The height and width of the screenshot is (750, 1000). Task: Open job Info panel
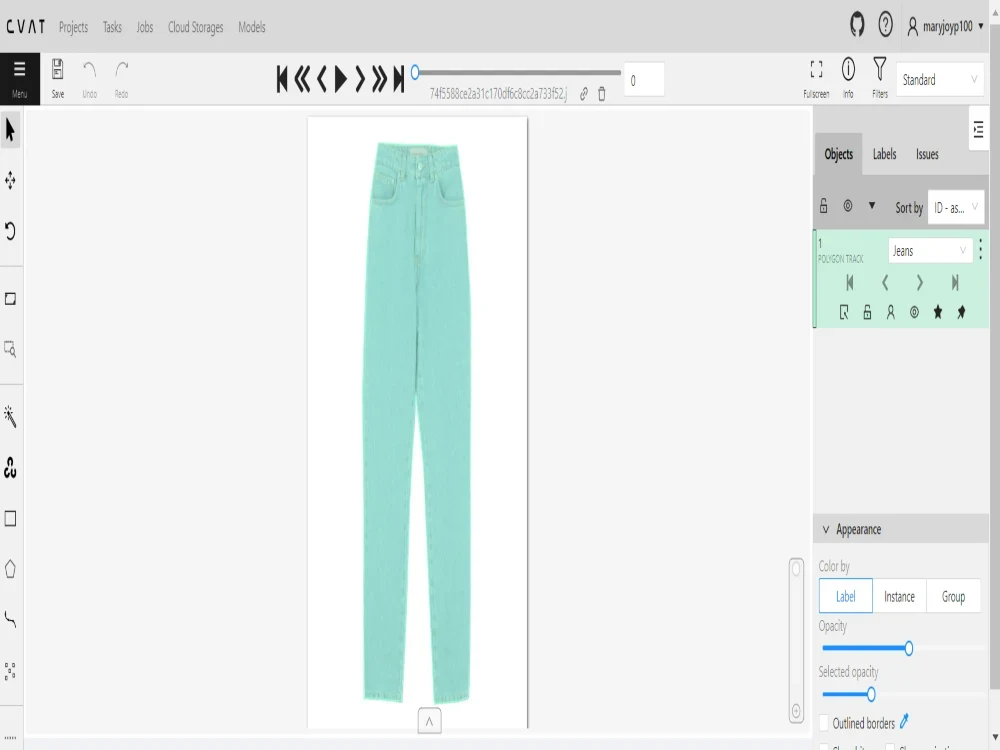(x=848, y=78)
